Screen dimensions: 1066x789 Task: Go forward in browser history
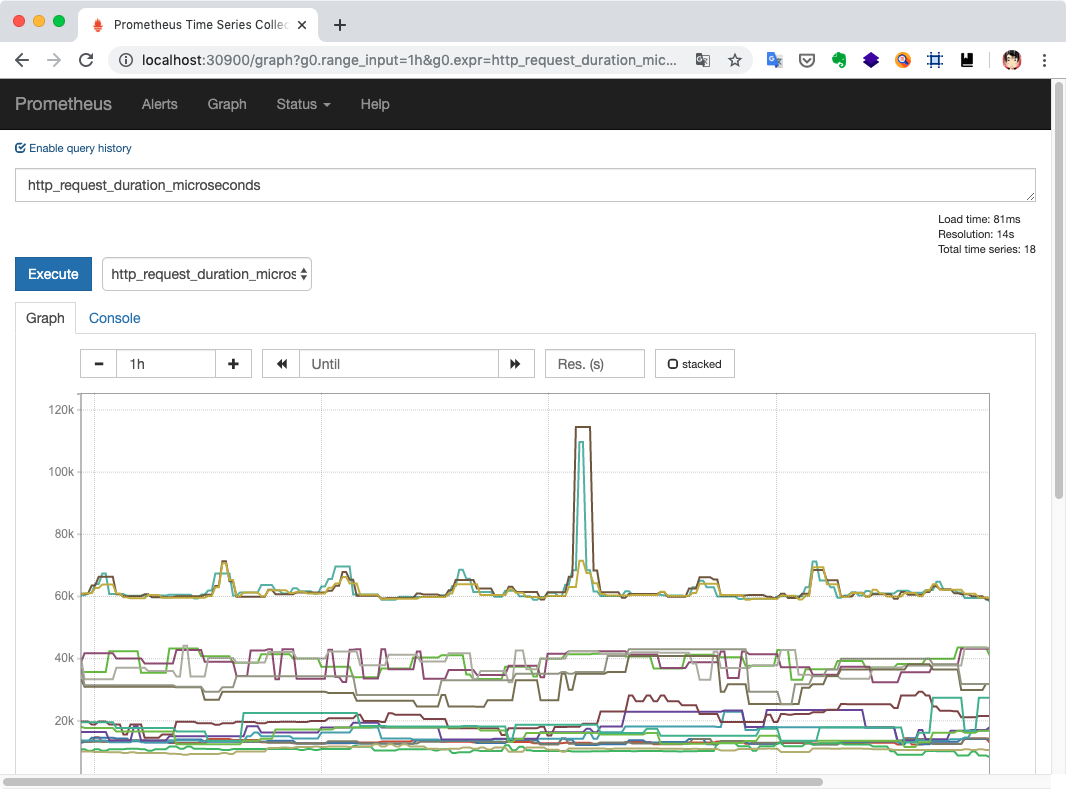click(x=54, y=60)
